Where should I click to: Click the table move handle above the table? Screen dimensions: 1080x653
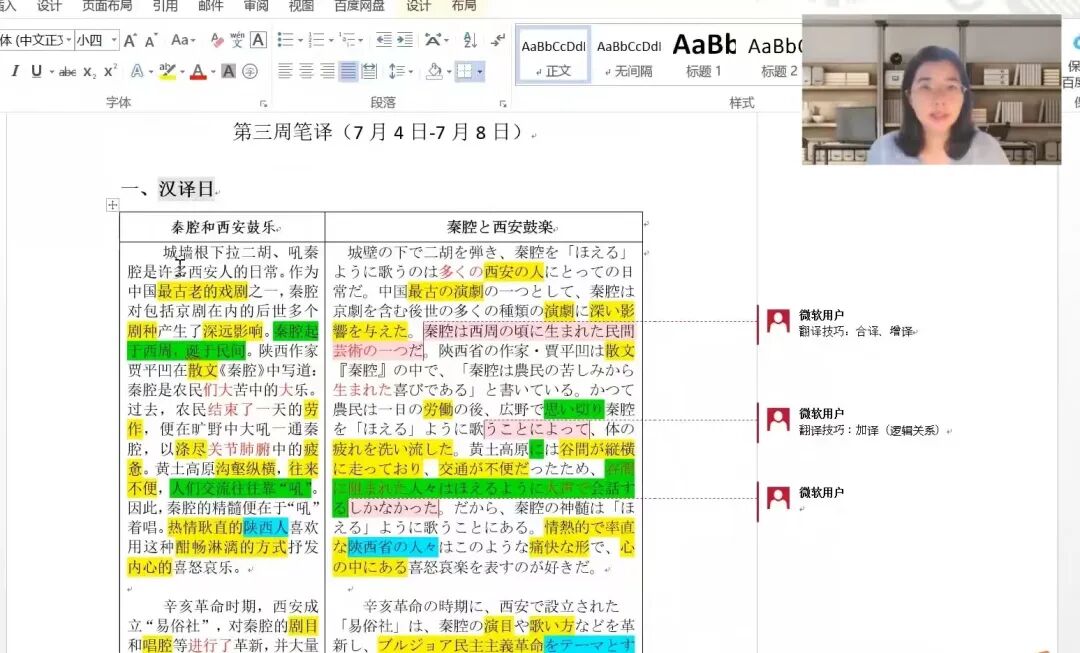tap(112, 205)
